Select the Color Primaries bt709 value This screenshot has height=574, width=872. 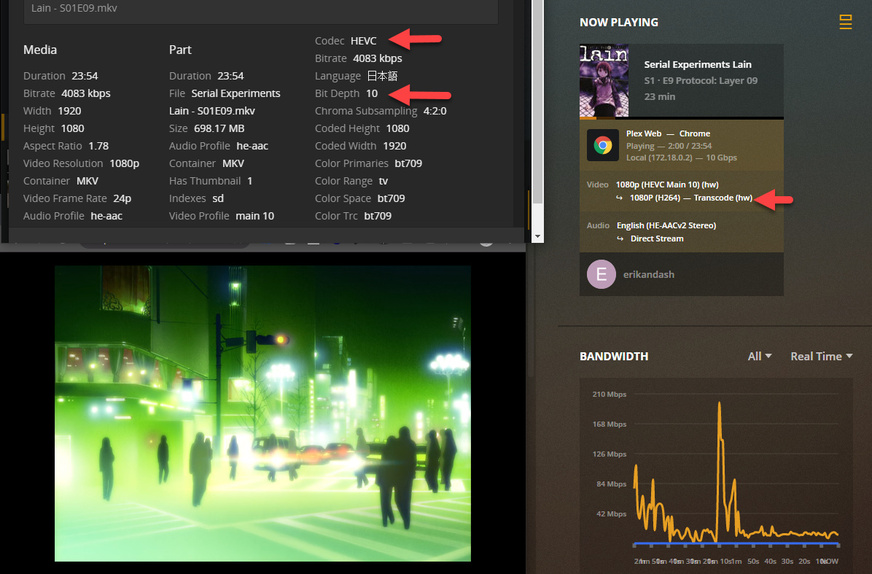pyautogui.click(x=408, y=164)
